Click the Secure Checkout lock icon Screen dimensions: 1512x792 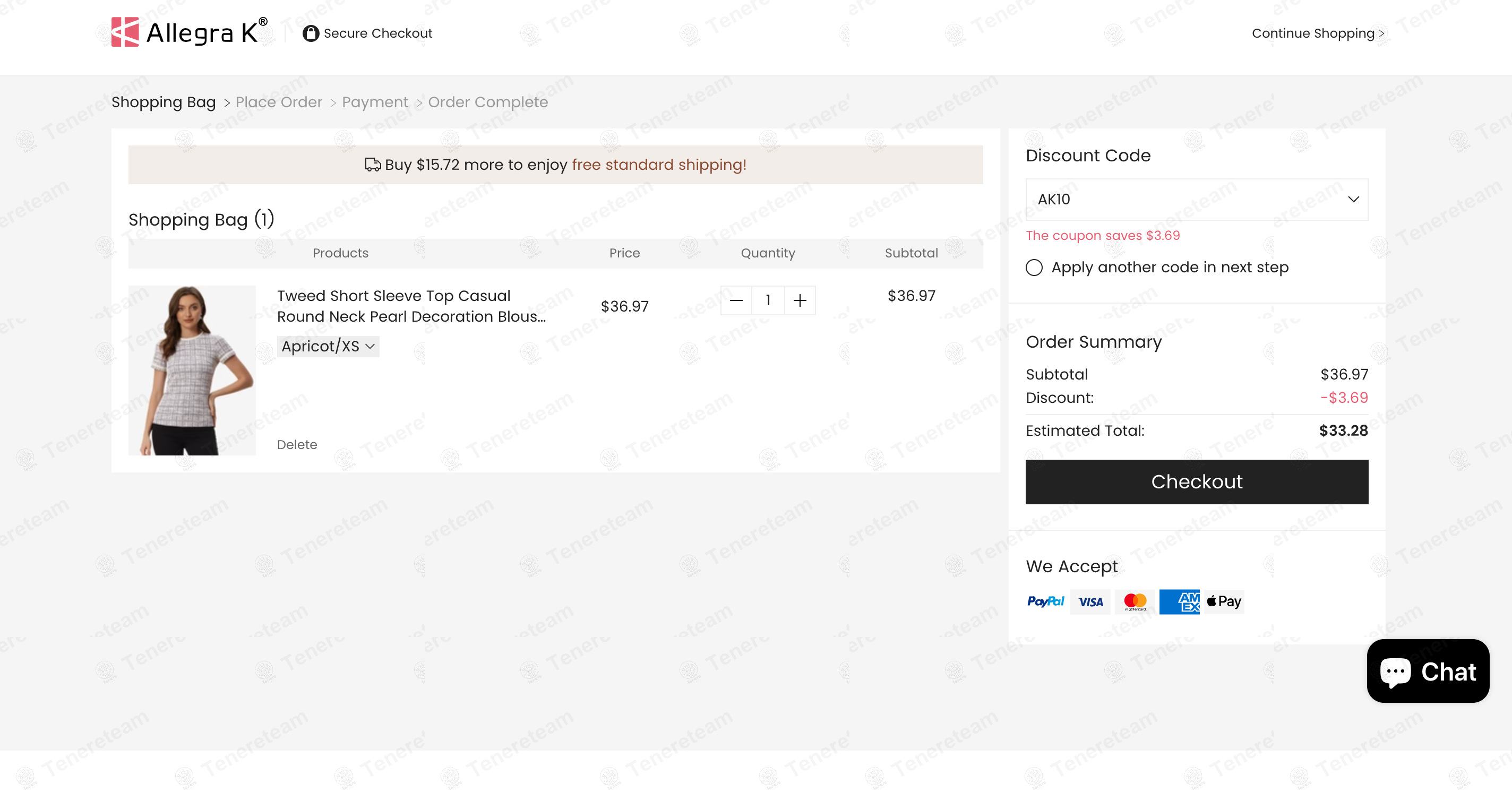point(311,33)
